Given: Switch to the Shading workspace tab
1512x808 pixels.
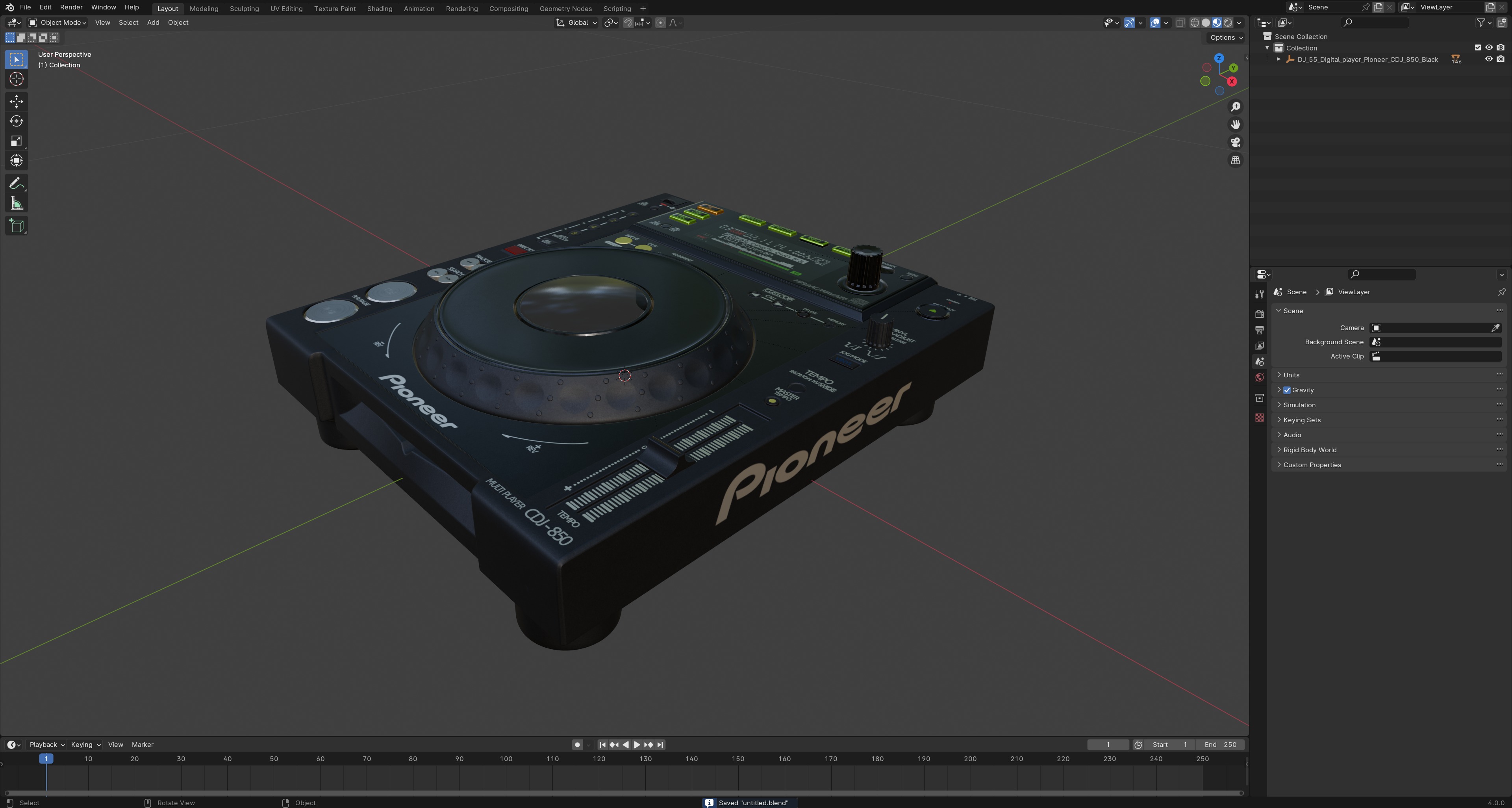Looking at the screenshot, I should pos(380,8).
